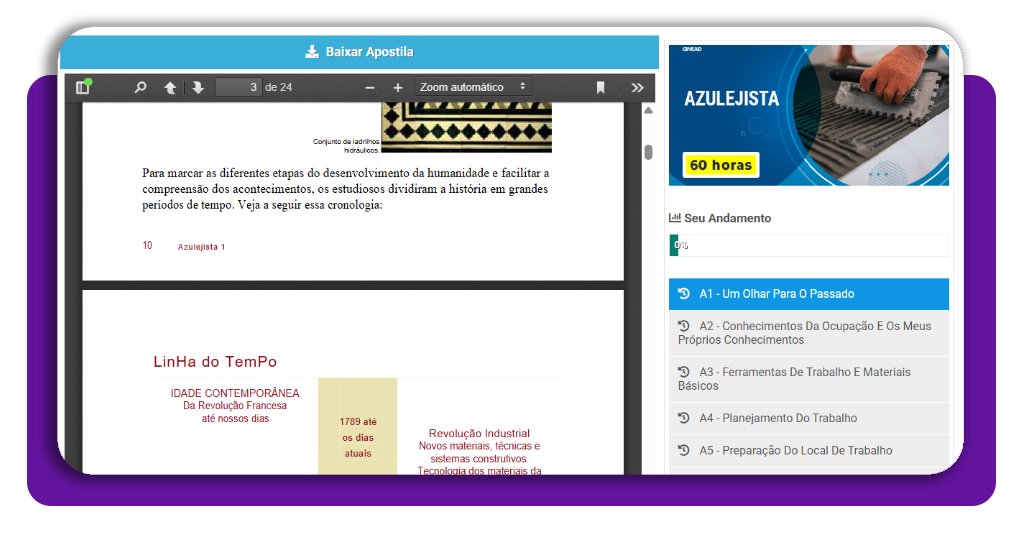Open the PDF search magnifier icon
Image resolution: width=1024 pixels, height=536 pixels.
coord(140,87)
